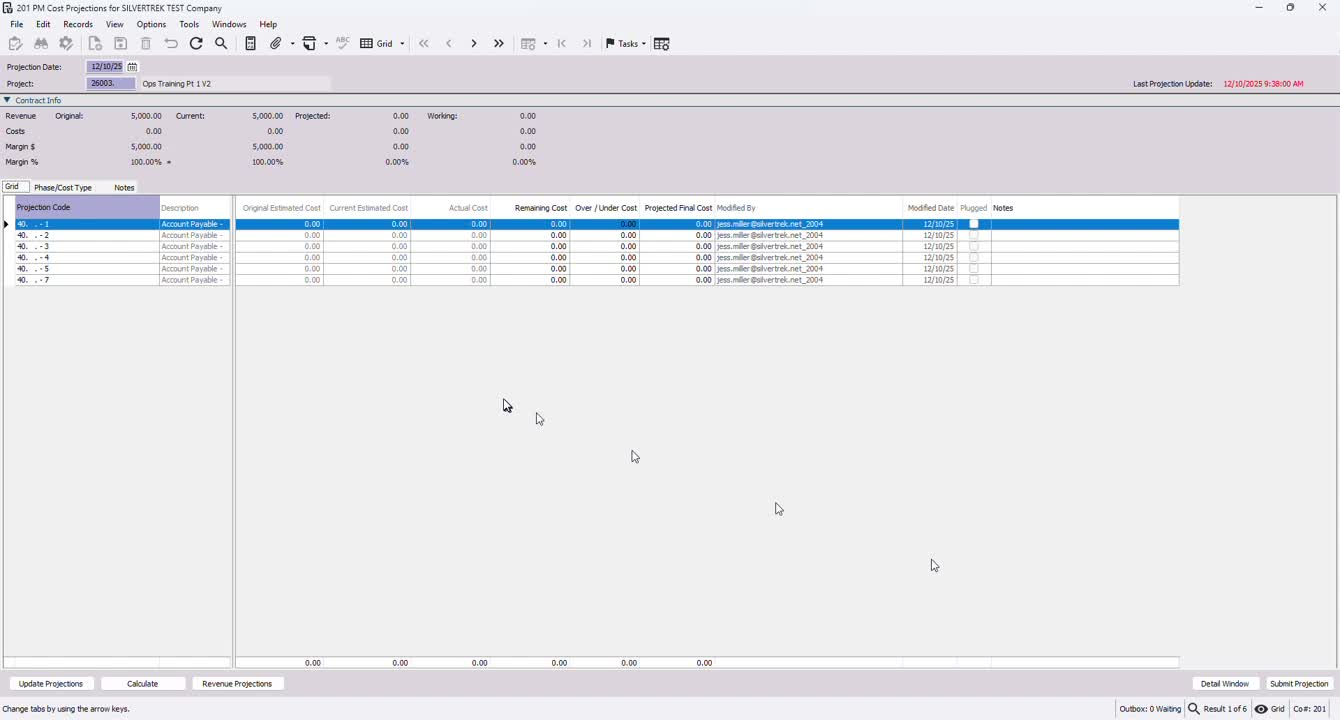Click the Submit Projection button

click(1299, 684)
